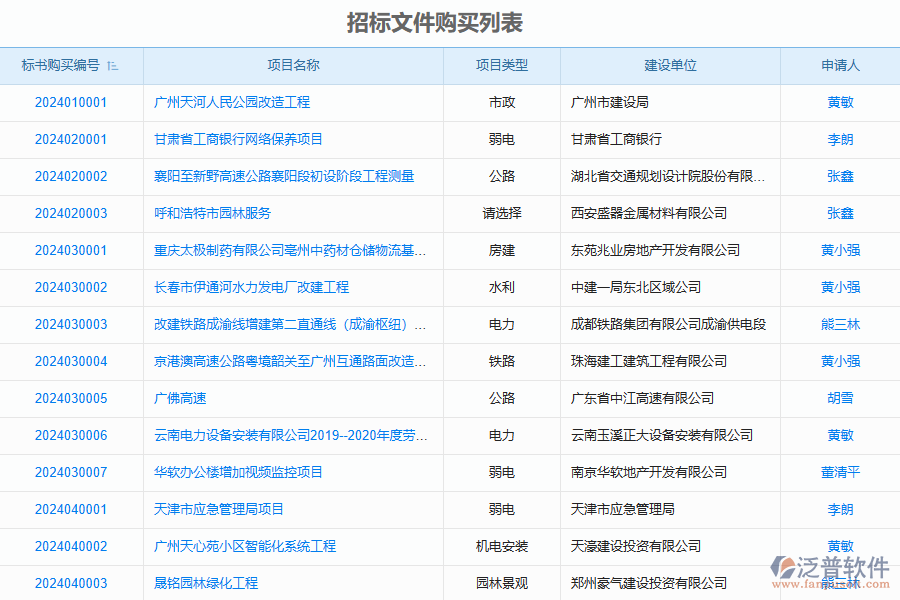This screenshot has height=600, width=900.
Task: Open project 广州天心苑小区智能化系统工程
Action: point(245,547)
